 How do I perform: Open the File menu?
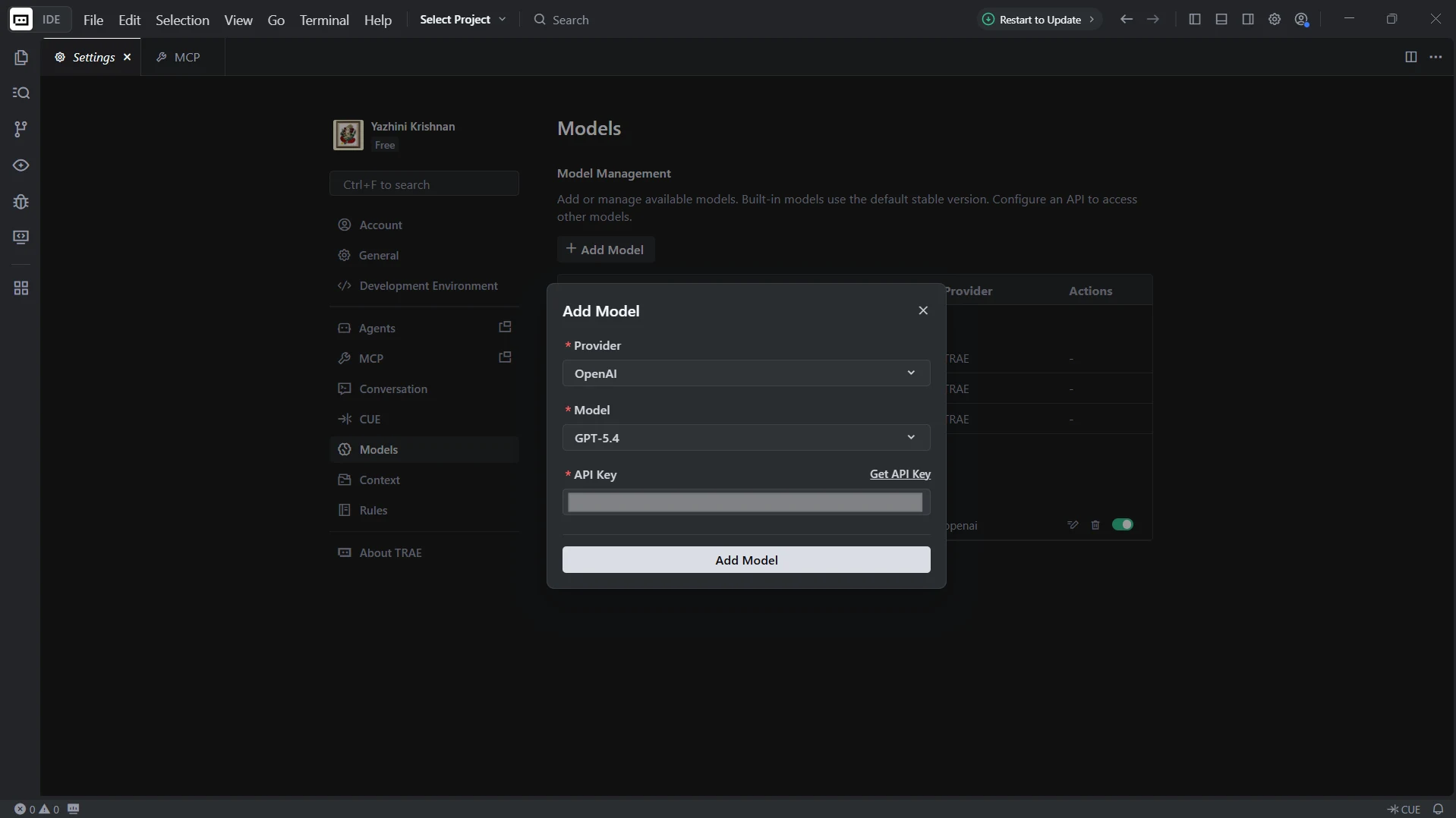(93, 20)
